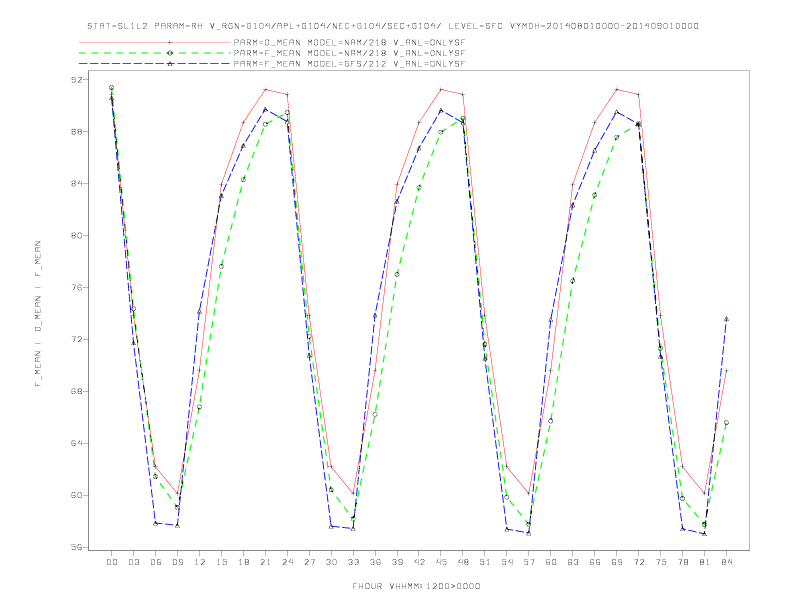792x612 pixels.
Task: Select legend entry PARM=F_MEAN MODEL=NAM/218
Action: click(x=349, y=53)
